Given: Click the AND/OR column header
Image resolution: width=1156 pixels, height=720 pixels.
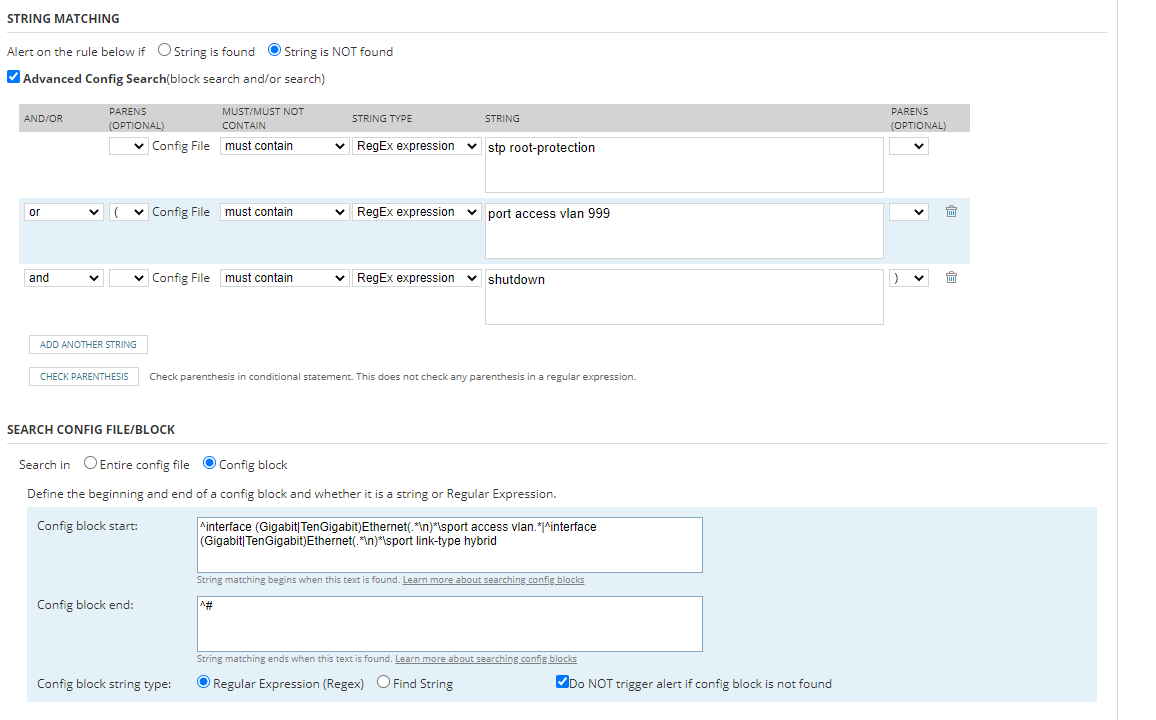Looking at the screenshot, I should [x=43, y=118].
